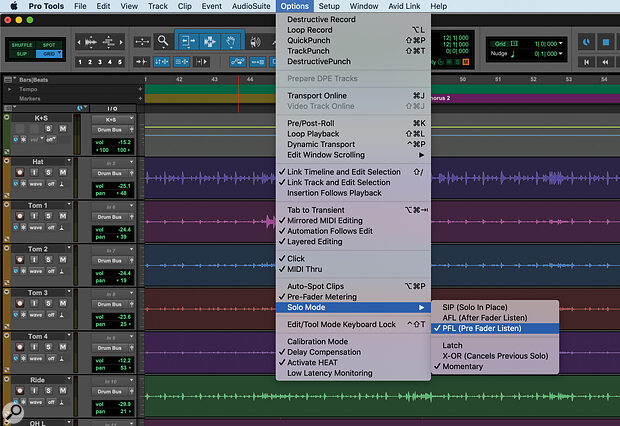This screenshot has height=426, width=620.
Task: Toggle Activate HEAT option
Action: pyautogui.click(x=353, y=362)
